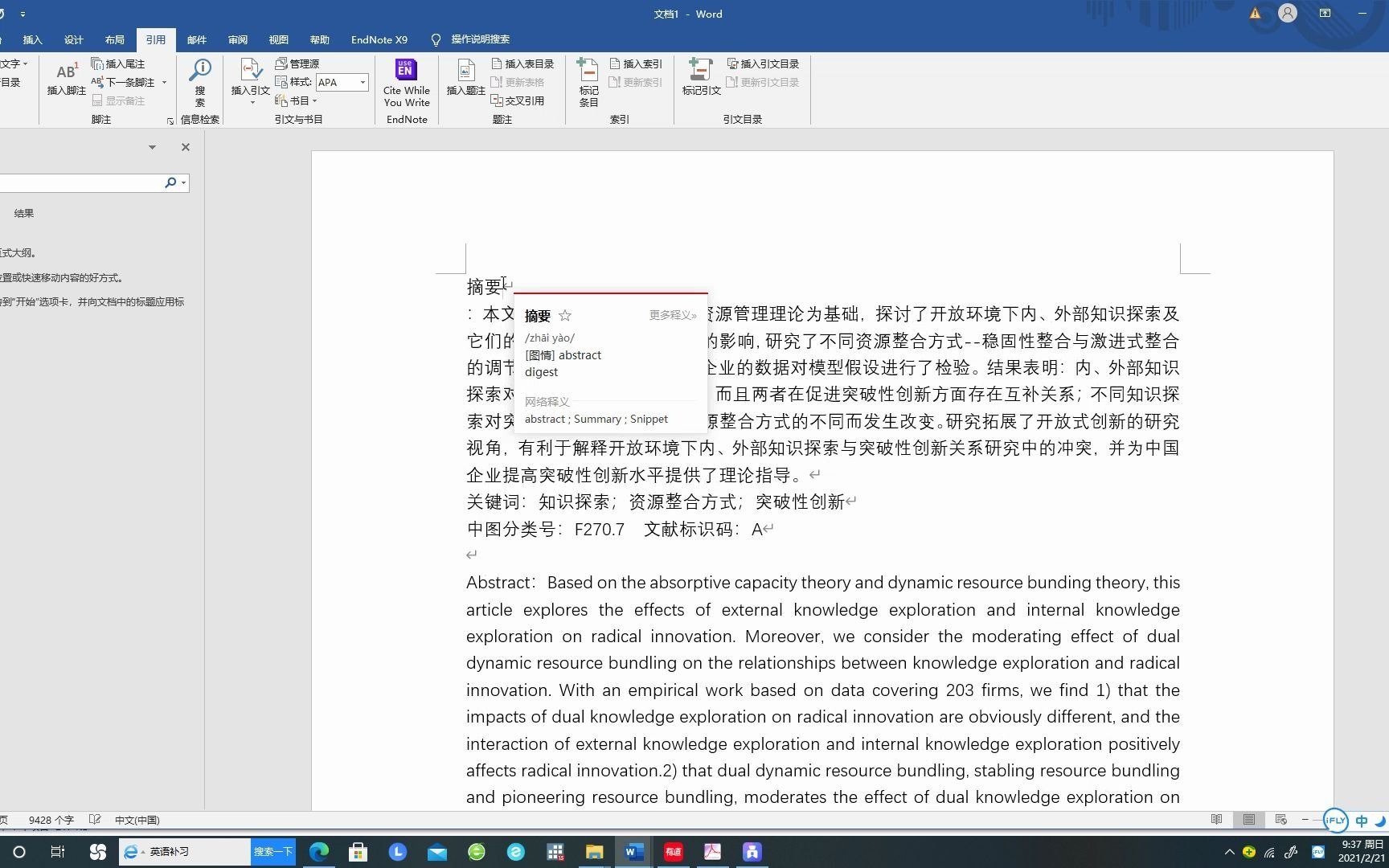Click Insert Index (插入索引)
1389x868 pixels.
click(636, 63)
